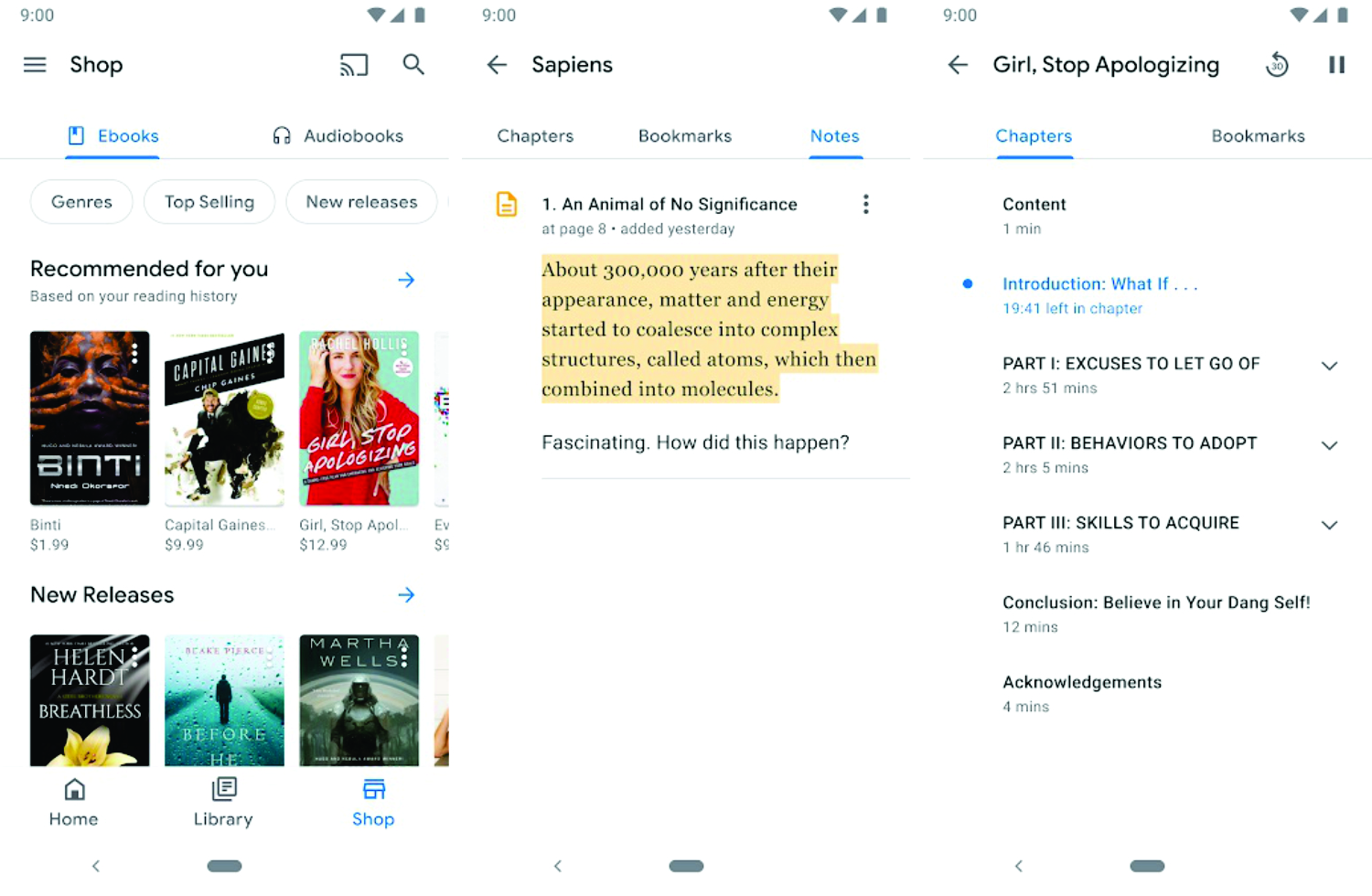
Task: Tap the $1.99 price under Binti
Action: click(x=49, y=545)
